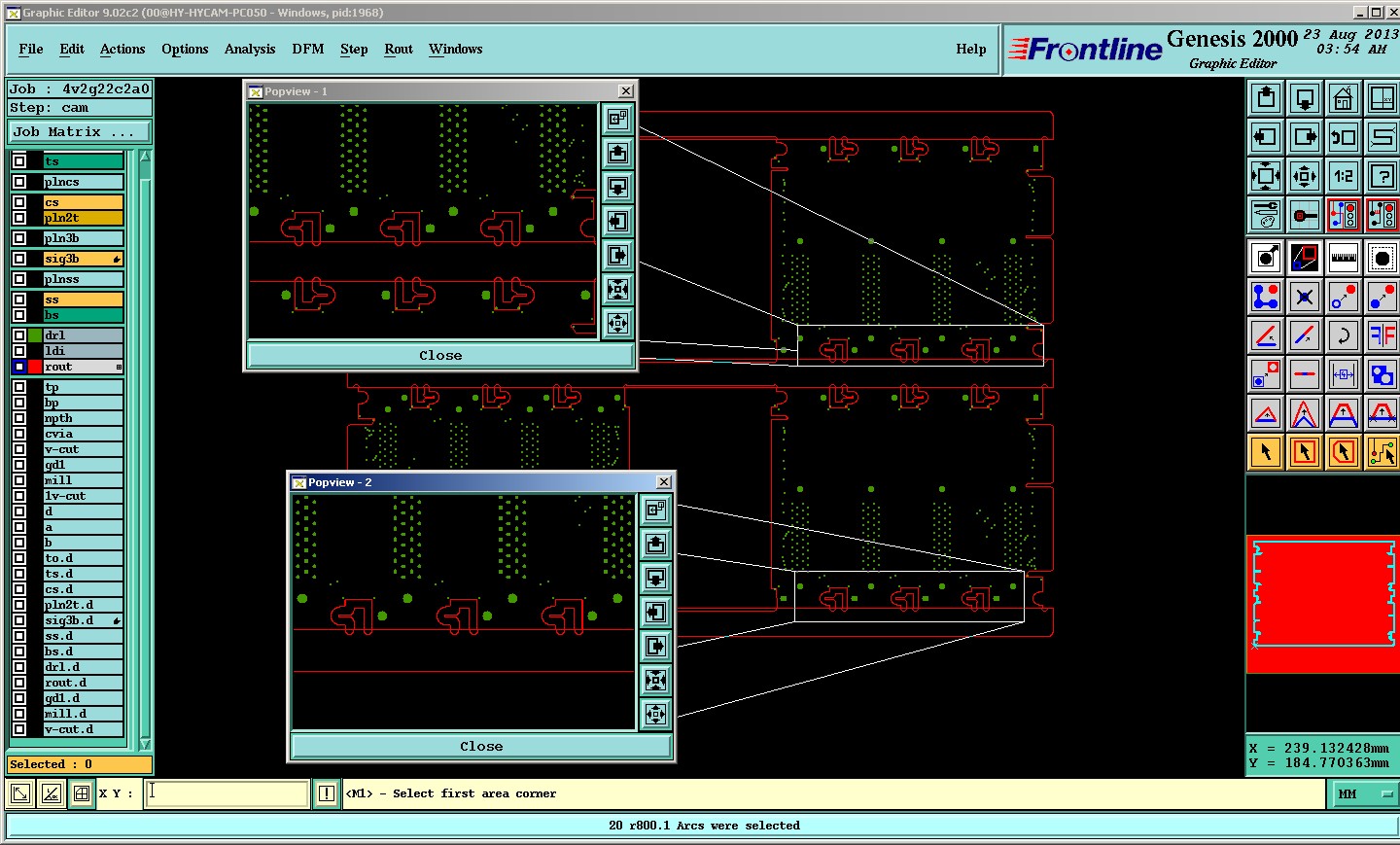1400x845 pixels.
Task: Open the Rout menu
Action: [399, 49]
